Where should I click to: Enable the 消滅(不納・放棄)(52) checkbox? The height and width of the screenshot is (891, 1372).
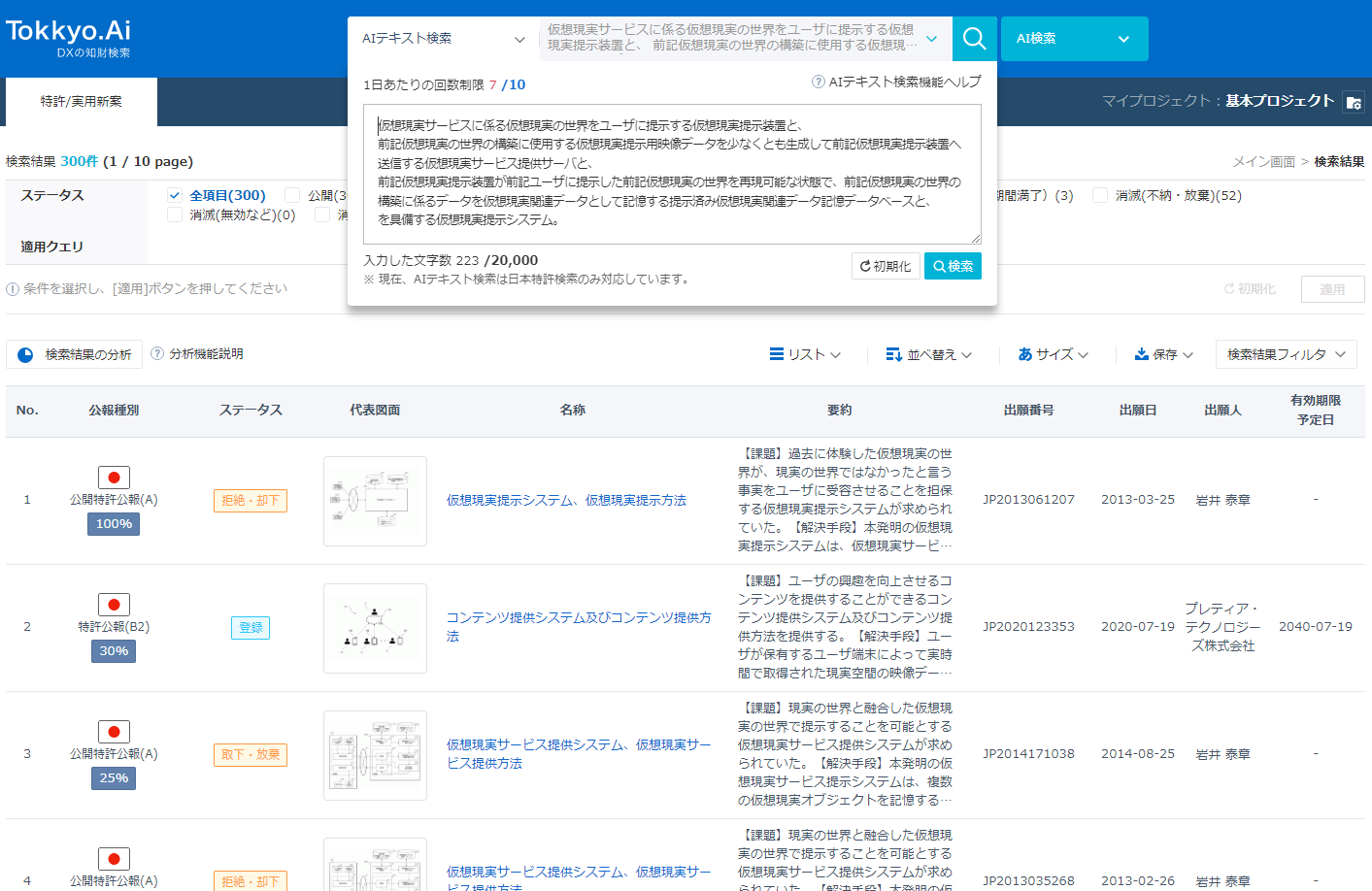(x=1099, y=194)
